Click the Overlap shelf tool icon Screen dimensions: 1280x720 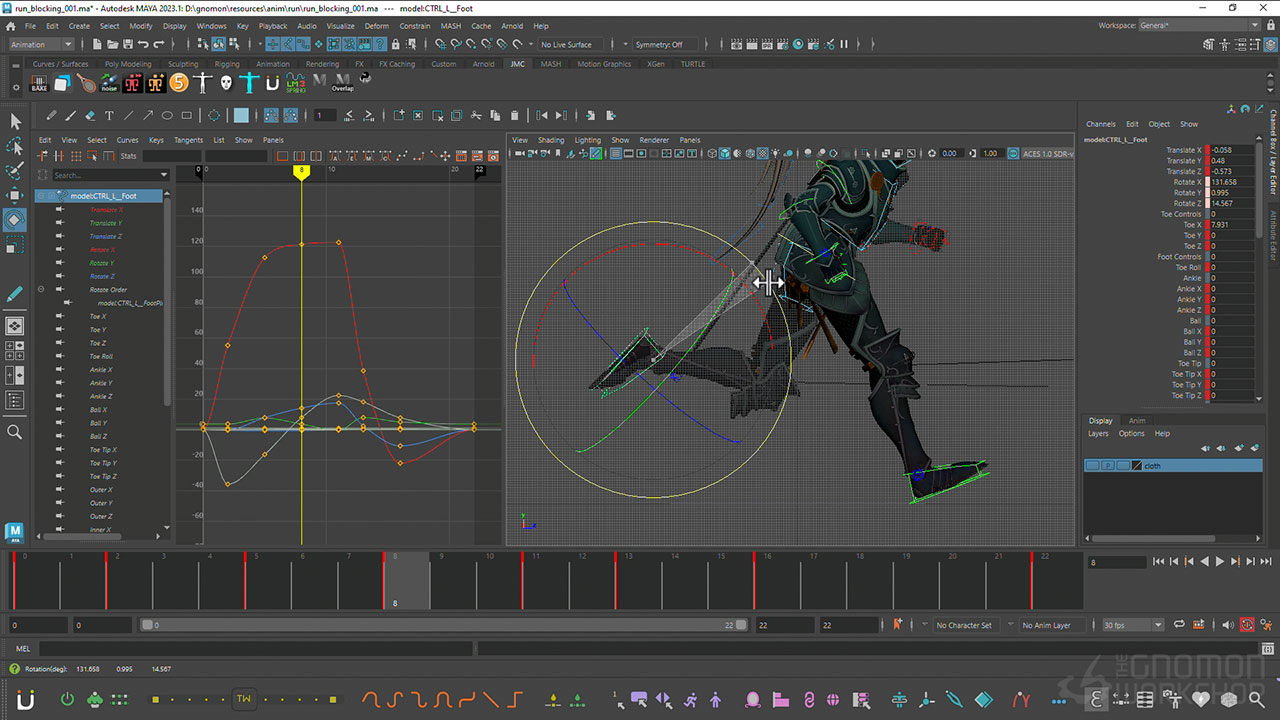click(x=343, y=83)
